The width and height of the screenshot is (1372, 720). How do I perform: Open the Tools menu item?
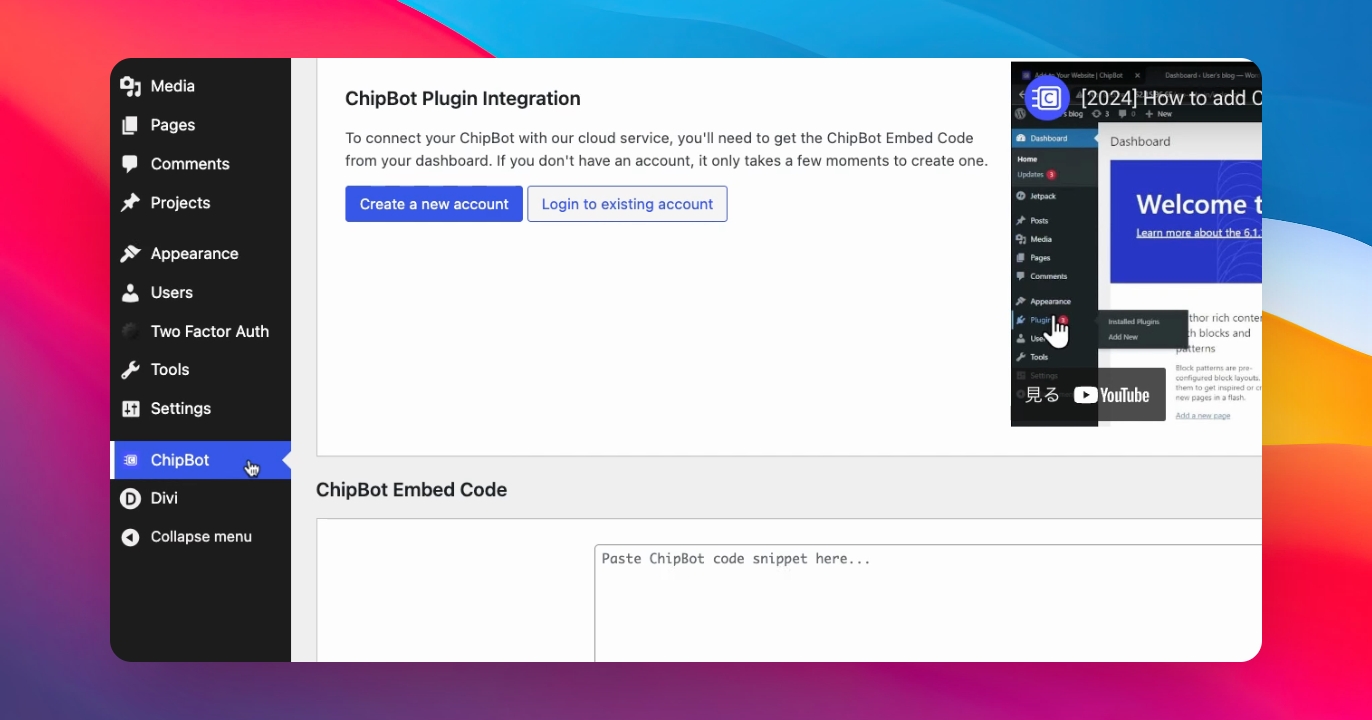(x=201, y=370)
